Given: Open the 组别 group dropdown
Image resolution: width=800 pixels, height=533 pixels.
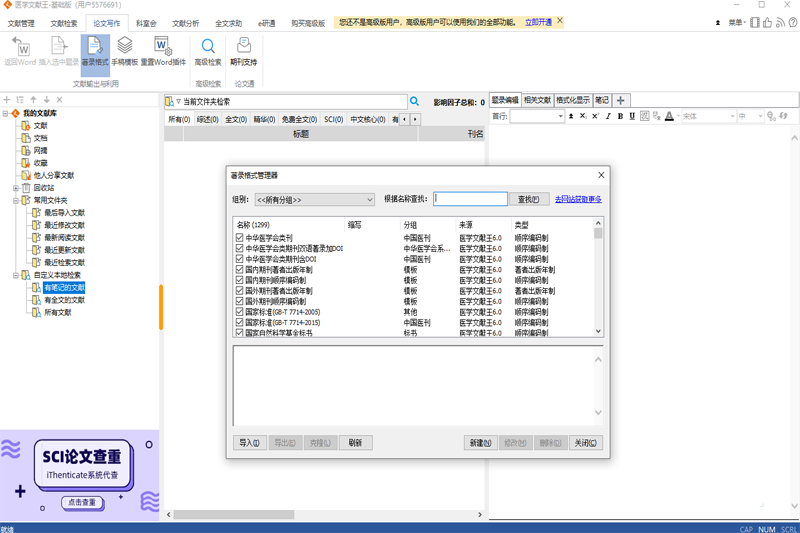Looking at the screenshot, I should click(314, 200).
